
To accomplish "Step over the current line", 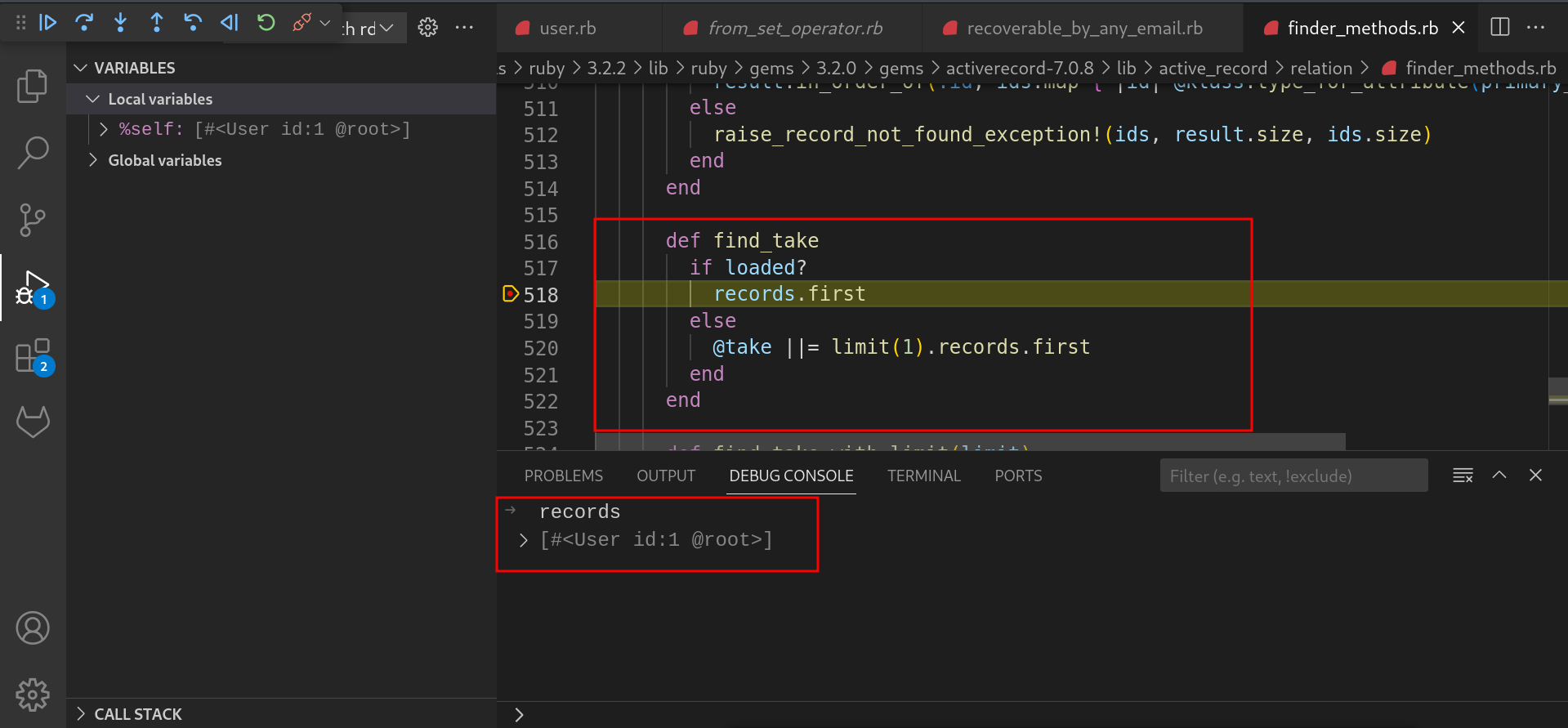I will pyautogui.click(x=84, y=23).
